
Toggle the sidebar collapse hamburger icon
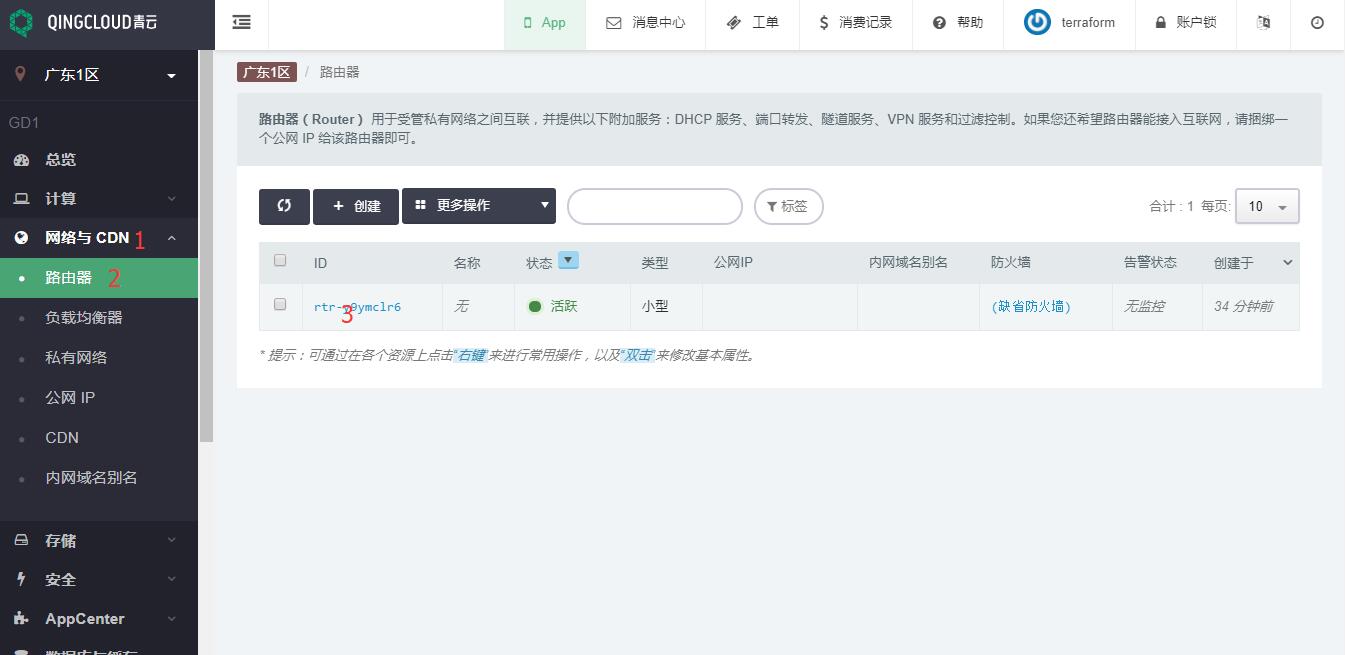241,22
